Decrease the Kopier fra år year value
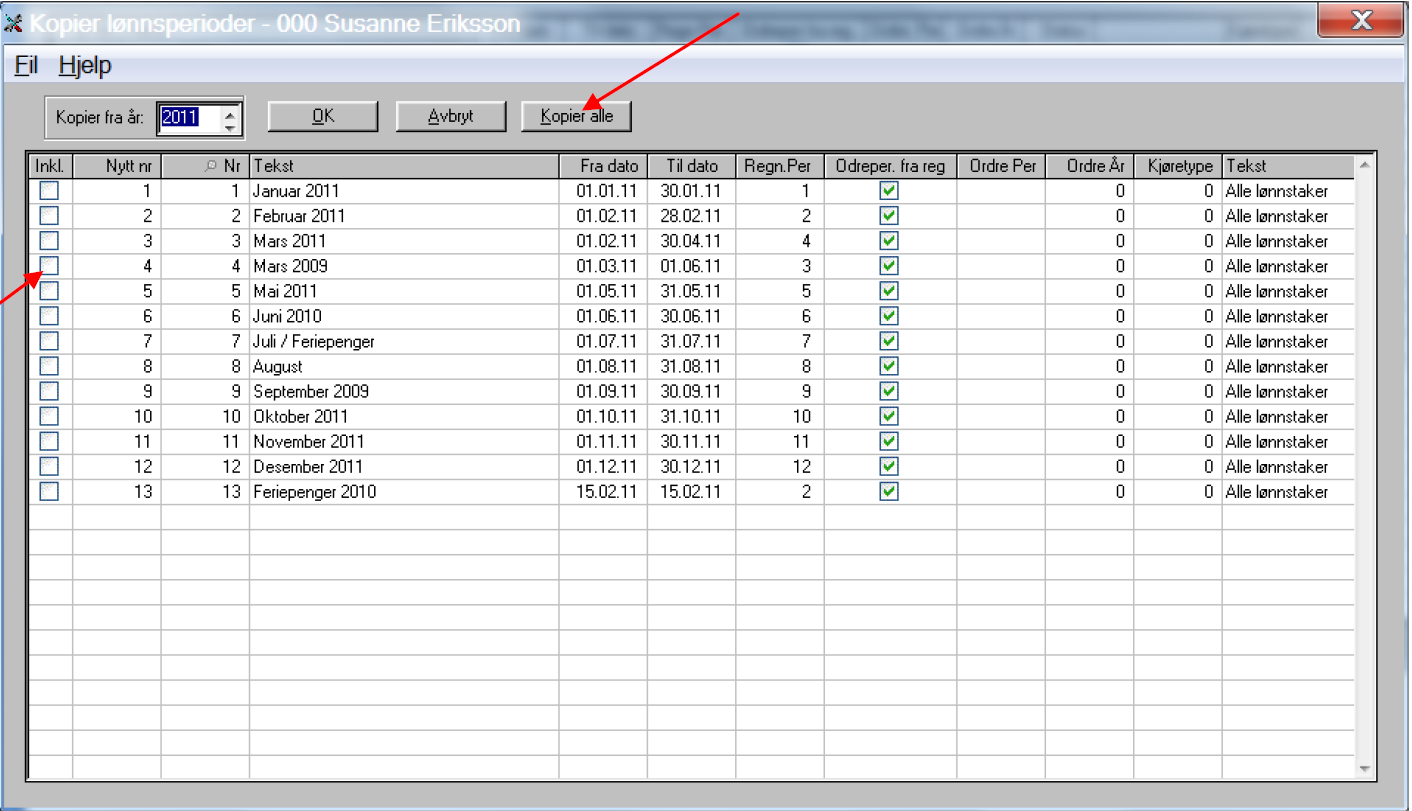The width and height of the screenshot is (1412, 811). coord(231,125)
